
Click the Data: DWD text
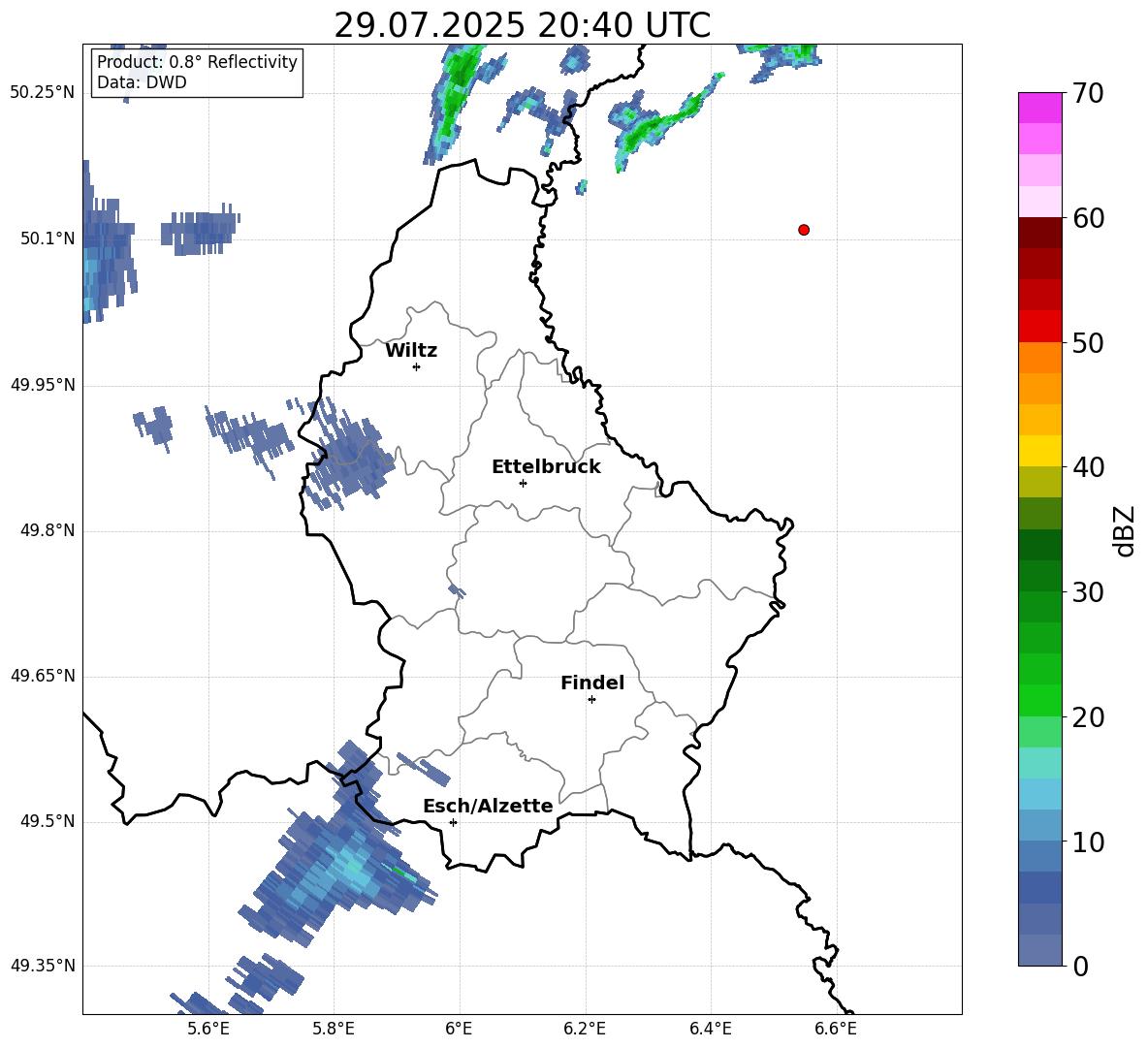142,82
